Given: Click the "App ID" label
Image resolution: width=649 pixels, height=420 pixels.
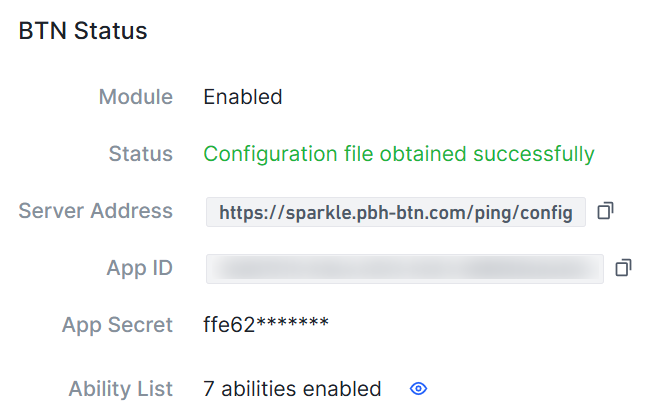Looking at the screenshot, I should (140, 268).
